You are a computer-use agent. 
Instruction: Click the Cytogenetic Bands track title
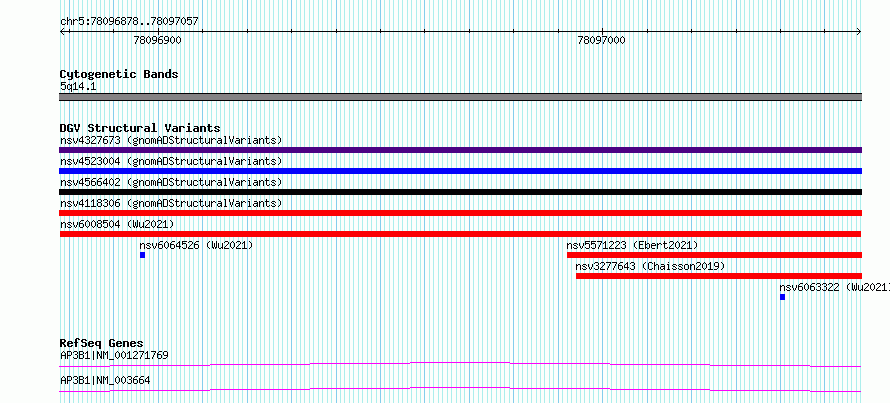pyautogui.click(x=119, y=74)
